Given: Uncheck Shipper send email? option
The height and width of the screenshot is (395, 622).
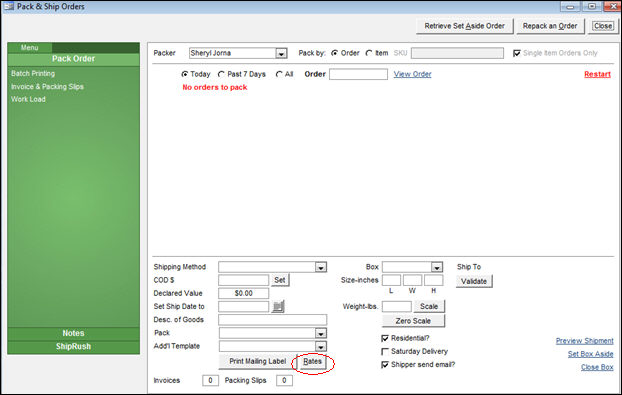Looking at the screenshot, I should click(384, 364).
